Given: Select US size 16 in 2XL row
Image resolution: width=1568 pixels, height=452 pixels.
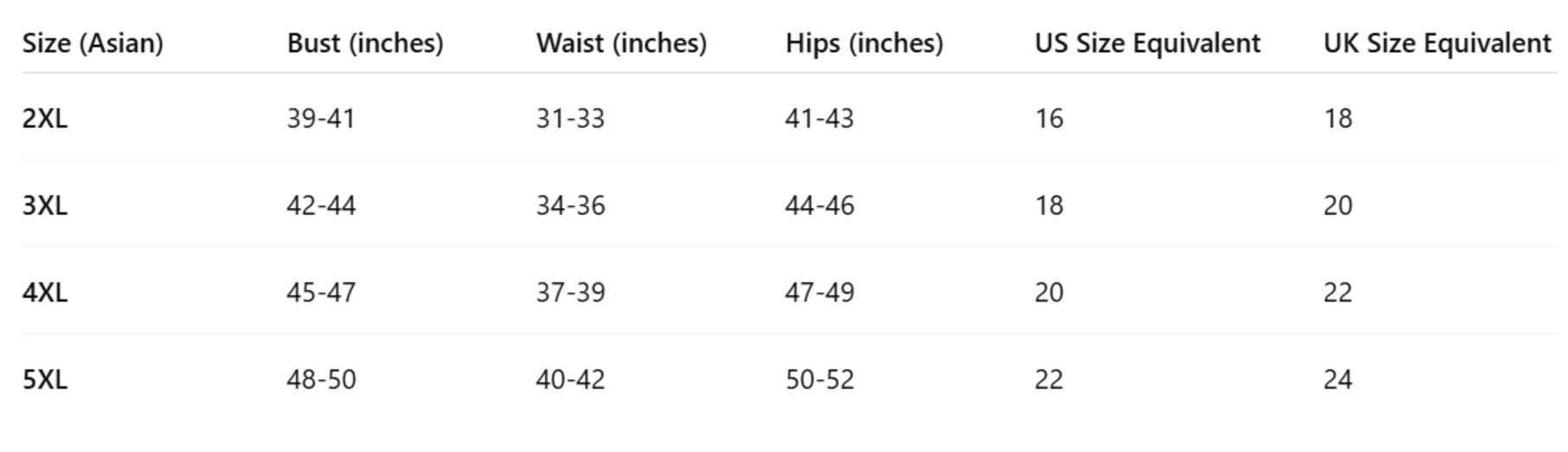Looking at the screenshot, I should pos(1049,119).
